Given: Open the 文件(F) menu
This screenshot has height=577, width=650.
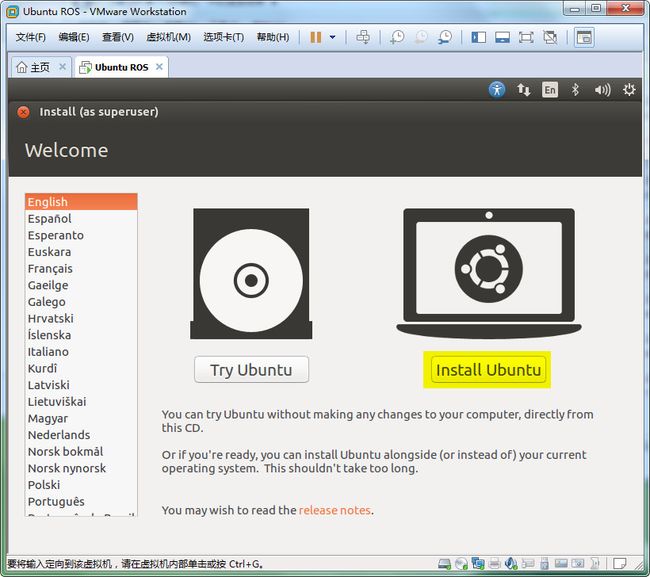Looking at the screenshot, I should point(30,37).
